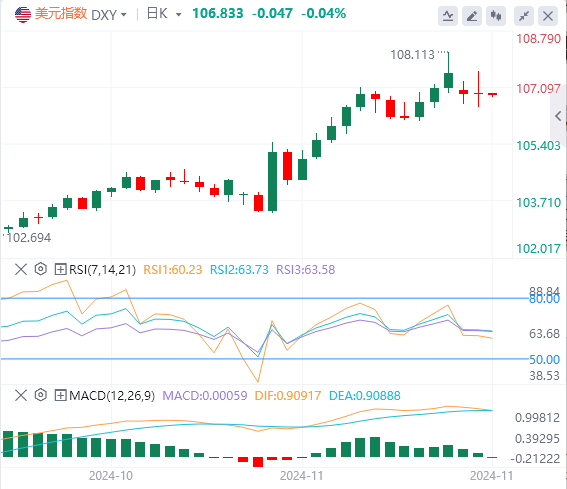Remove the MACD indicator panel

[21, 395]
